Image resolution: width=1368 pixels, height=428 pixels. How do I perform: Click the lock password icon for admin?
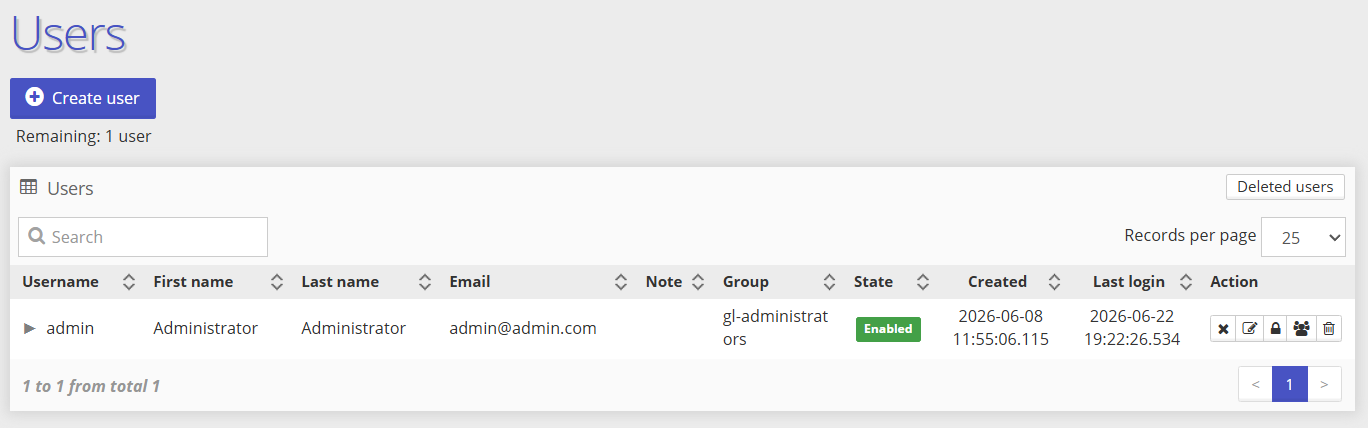click(x=1275, y=328)
